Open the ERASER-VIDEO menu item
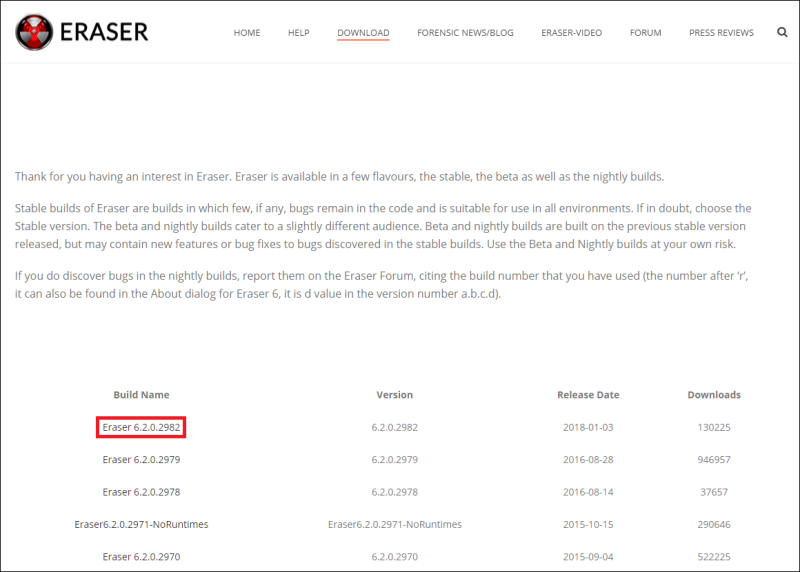This screenshot has height=572, width=800. click(571, 33)
